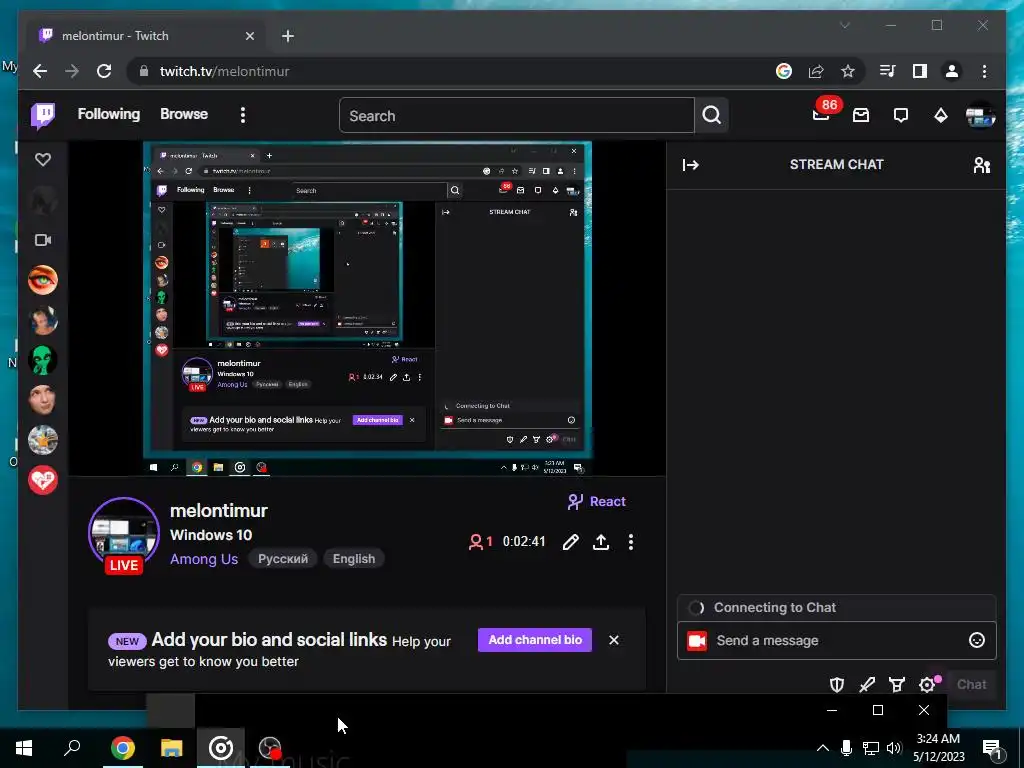Open File Explorer from taskbar

pos(172,748)
